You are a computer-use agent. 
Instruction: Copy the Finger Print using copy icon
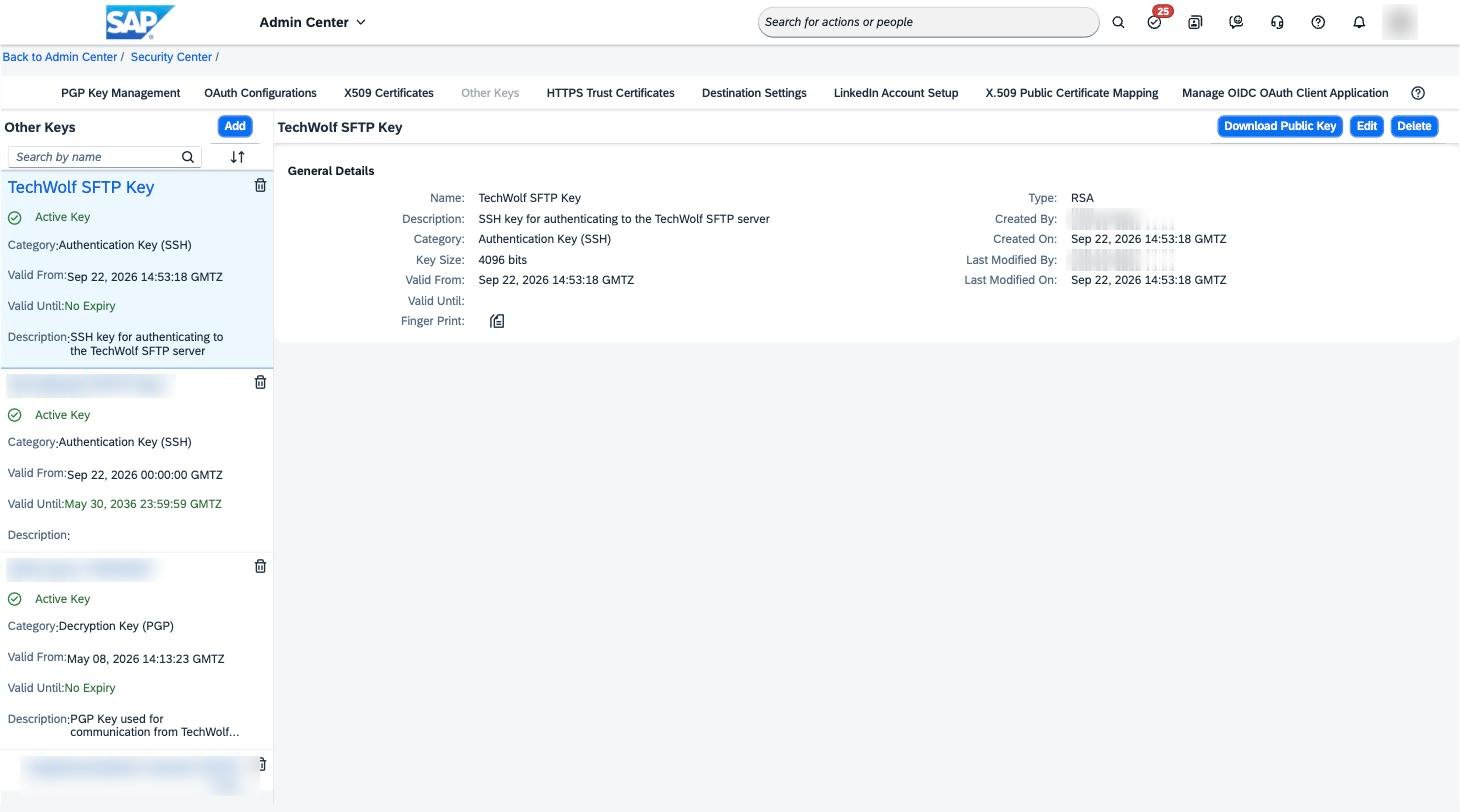click(497, 321)
